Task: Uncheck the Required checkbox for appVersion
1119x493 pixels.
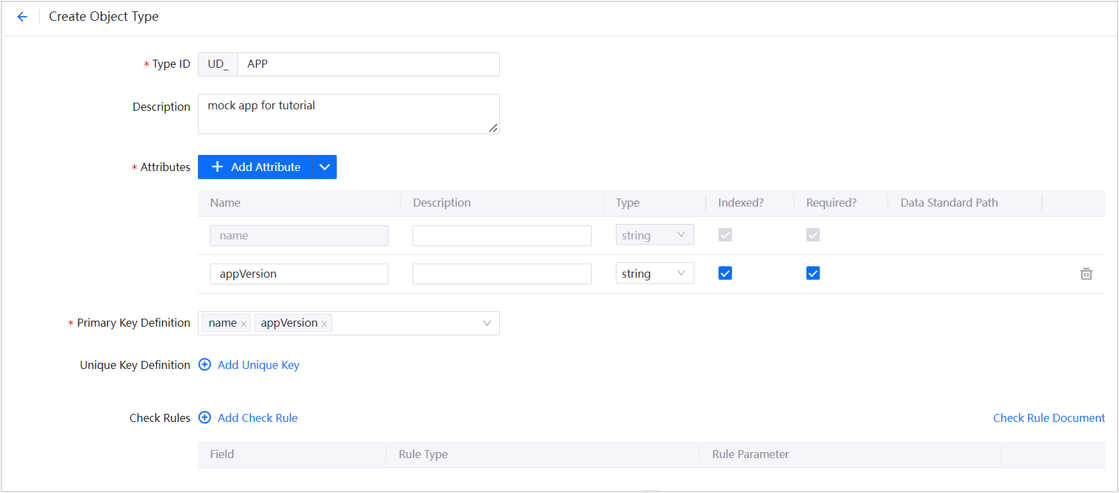Action: [x=813, y=273]
